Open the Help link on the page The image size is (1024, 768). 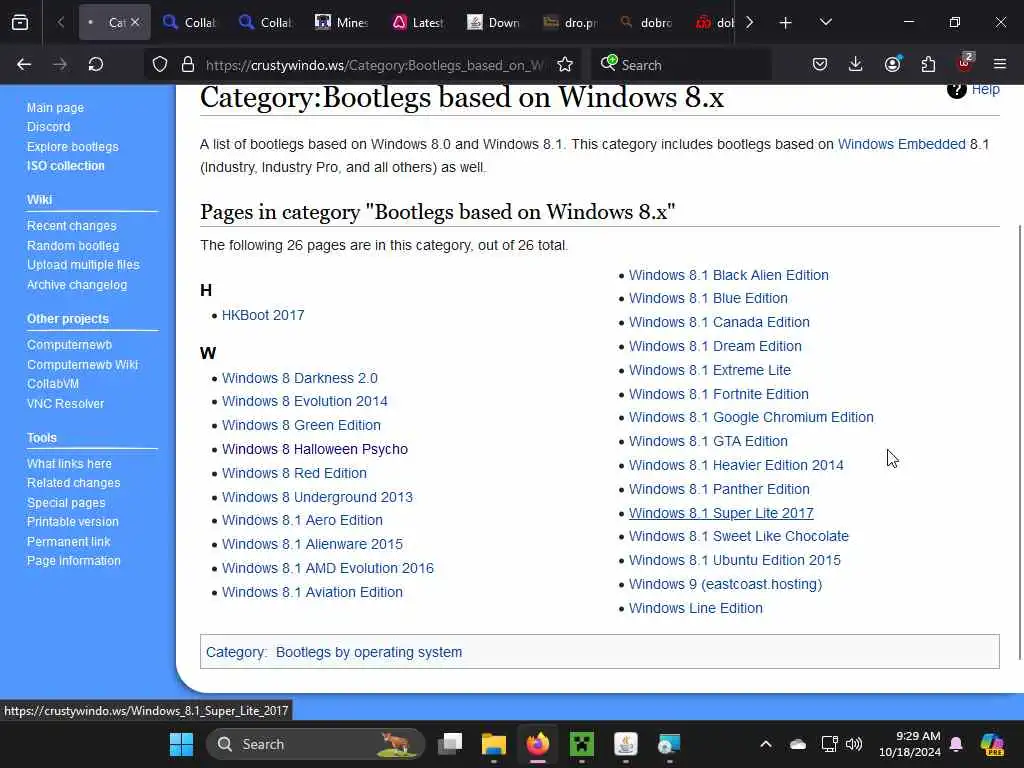[985, 89]
